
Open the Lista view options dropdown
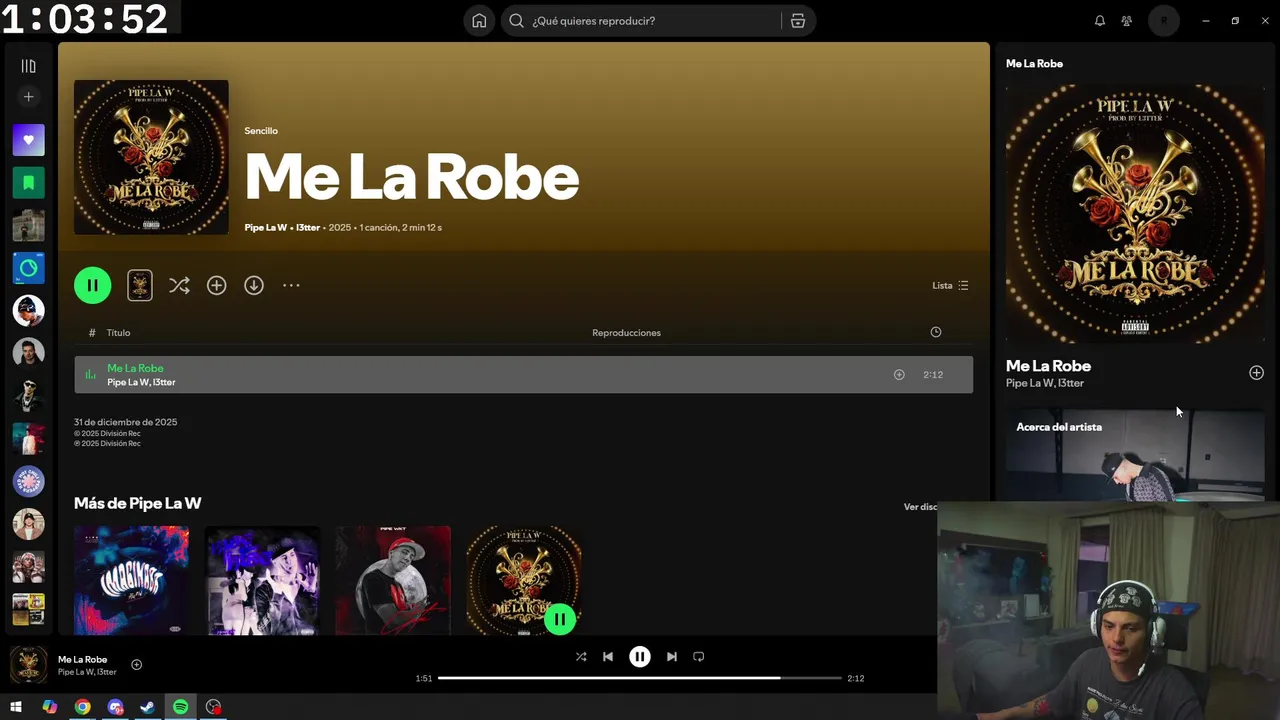(950, 285)
